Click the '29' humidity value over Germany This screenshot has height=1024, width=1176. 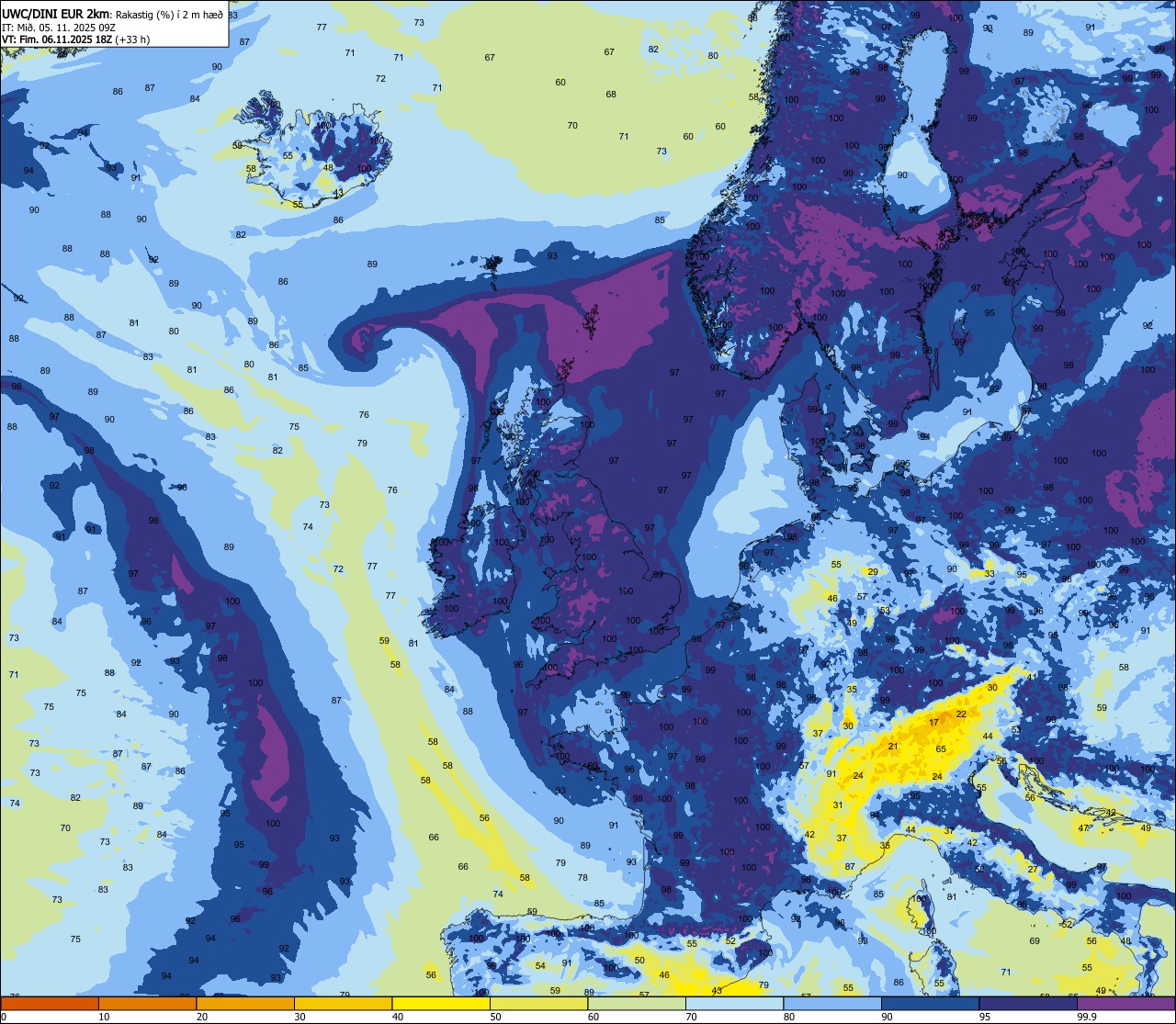pos(873,572)
